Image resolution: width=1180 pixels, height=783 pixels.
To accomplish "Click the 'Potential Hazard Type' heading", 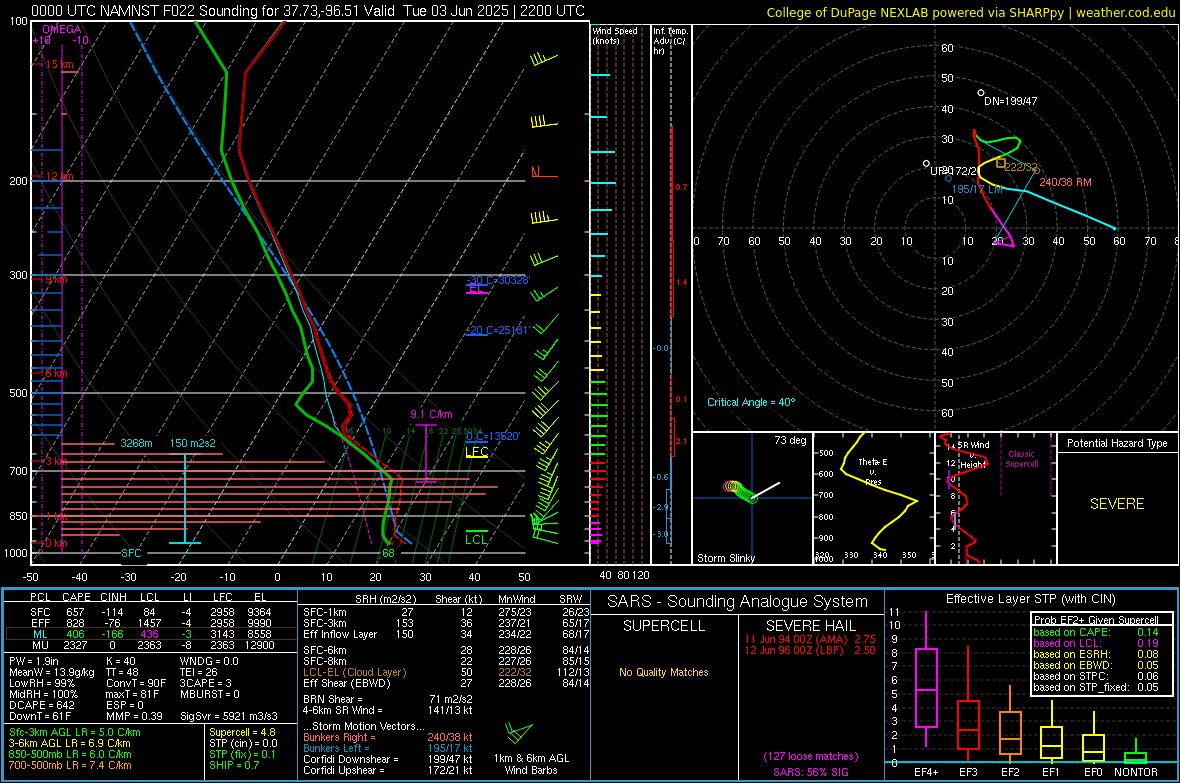I will [1117, 443].
